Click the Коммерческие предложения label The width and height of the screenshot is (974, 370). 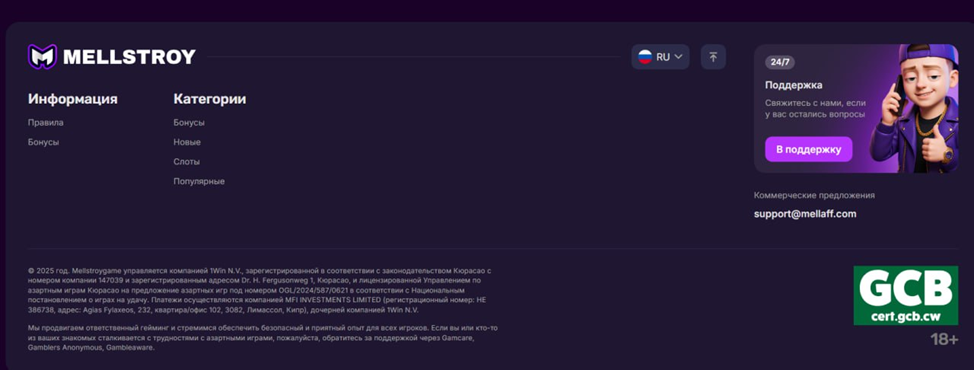point(814,195)
